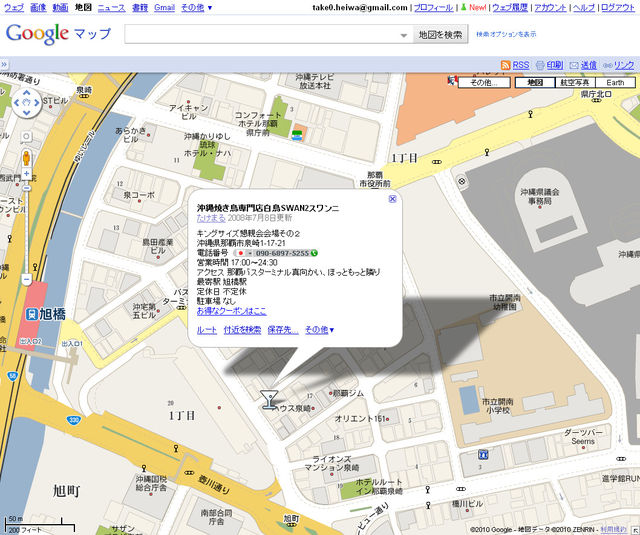Image resolution: width=640 pixels, height=535 pixels.
Task: Select the Street View pegman icon
Action: 27,158
